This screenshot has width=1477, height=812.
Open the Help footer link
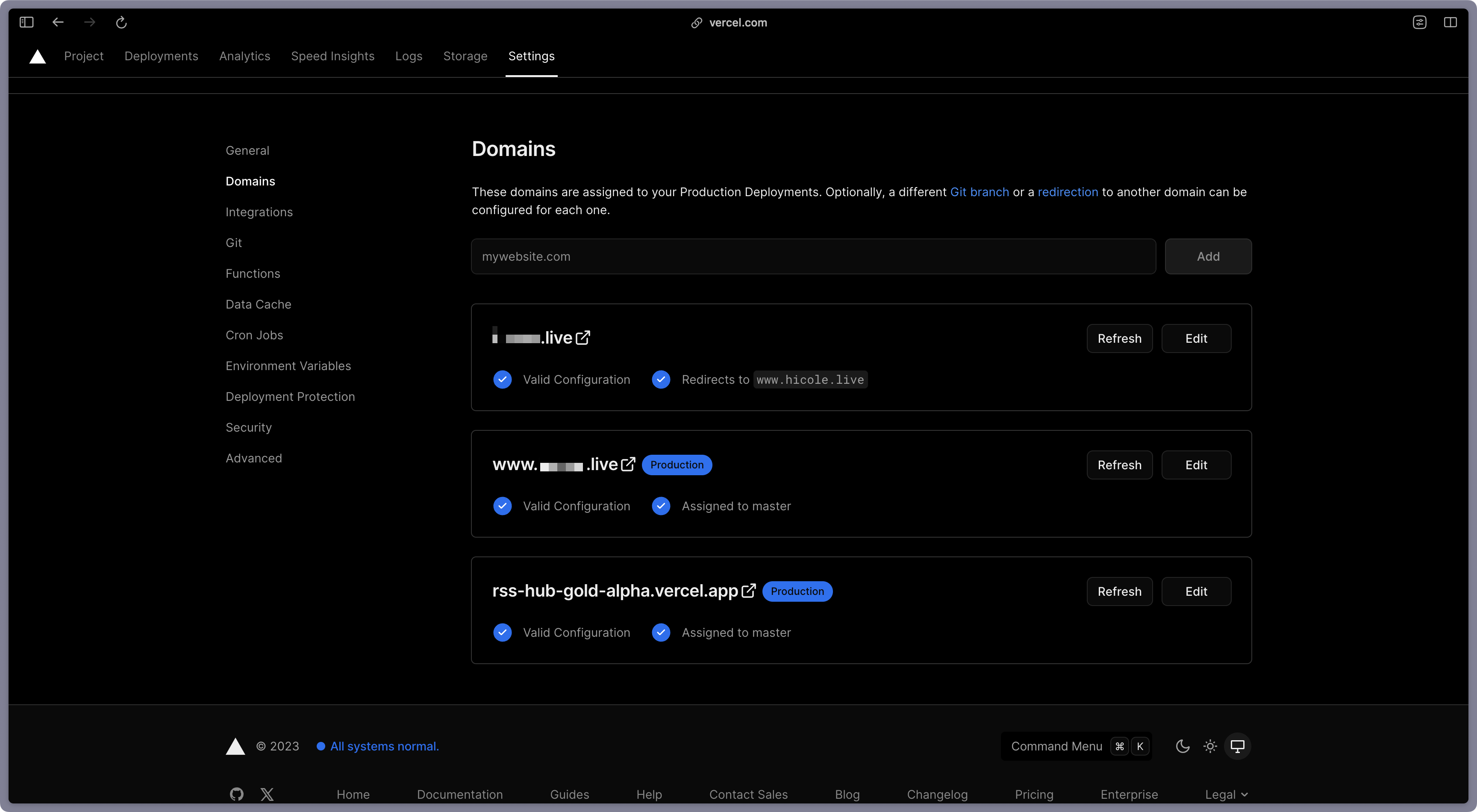649,794
